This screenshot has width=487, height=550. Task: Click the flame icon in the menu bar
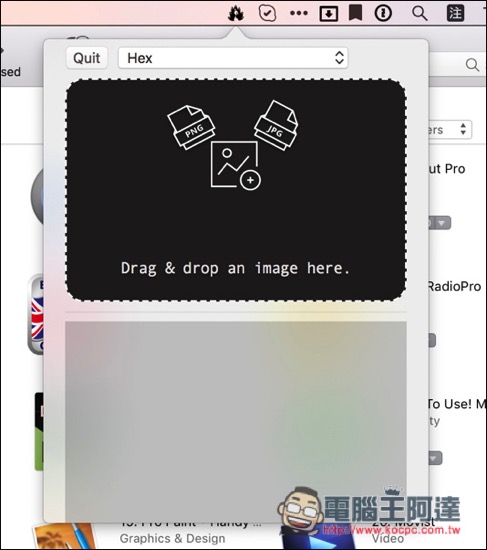point(236,14)
